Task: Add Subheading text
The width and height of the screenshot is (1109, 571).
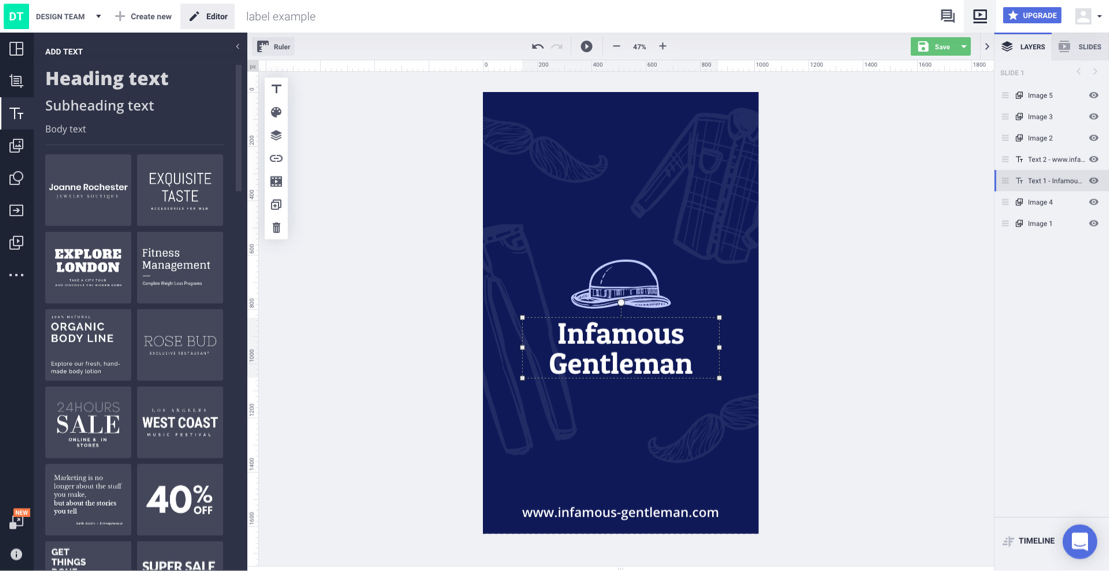Action: tap(100, 105)
